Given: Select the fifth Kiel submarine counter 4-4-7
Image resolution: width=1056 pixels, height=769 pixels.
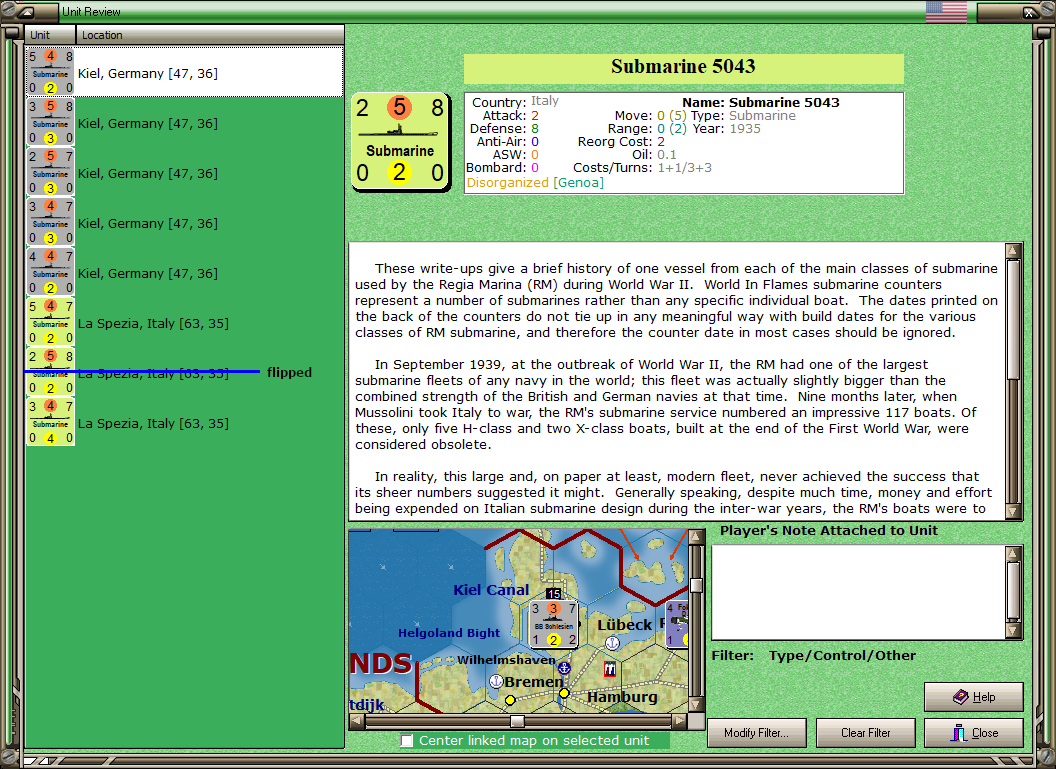Looking at the screenshot, I should 51,271.
